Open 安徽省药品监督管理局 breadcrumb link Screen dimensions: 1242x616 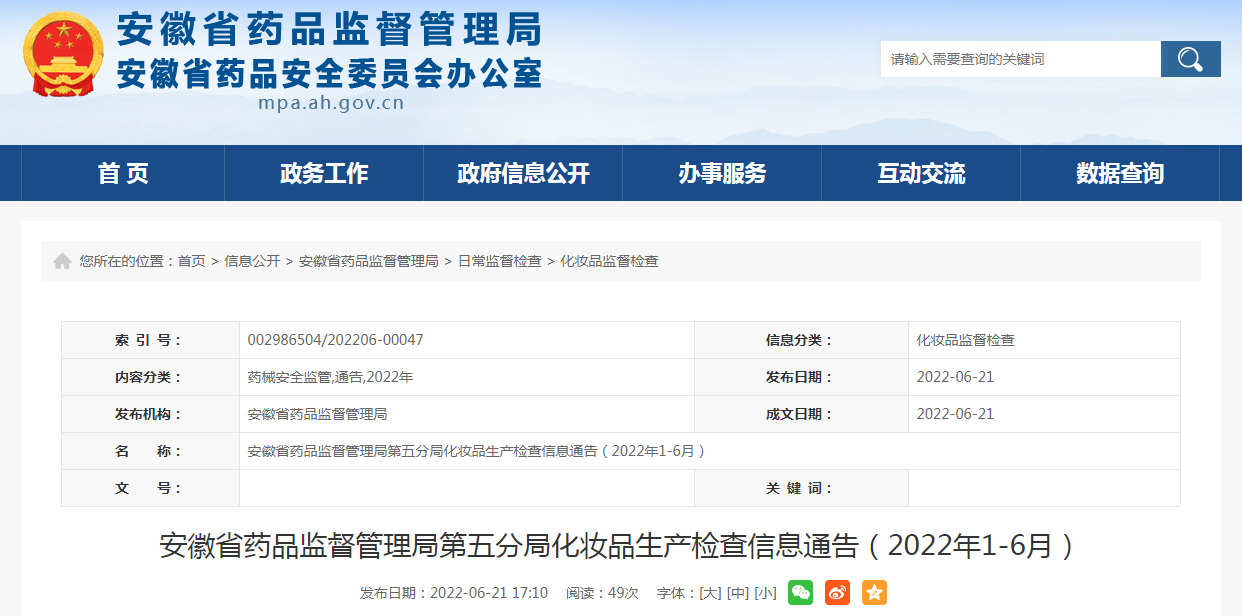[x=369, y=261]
